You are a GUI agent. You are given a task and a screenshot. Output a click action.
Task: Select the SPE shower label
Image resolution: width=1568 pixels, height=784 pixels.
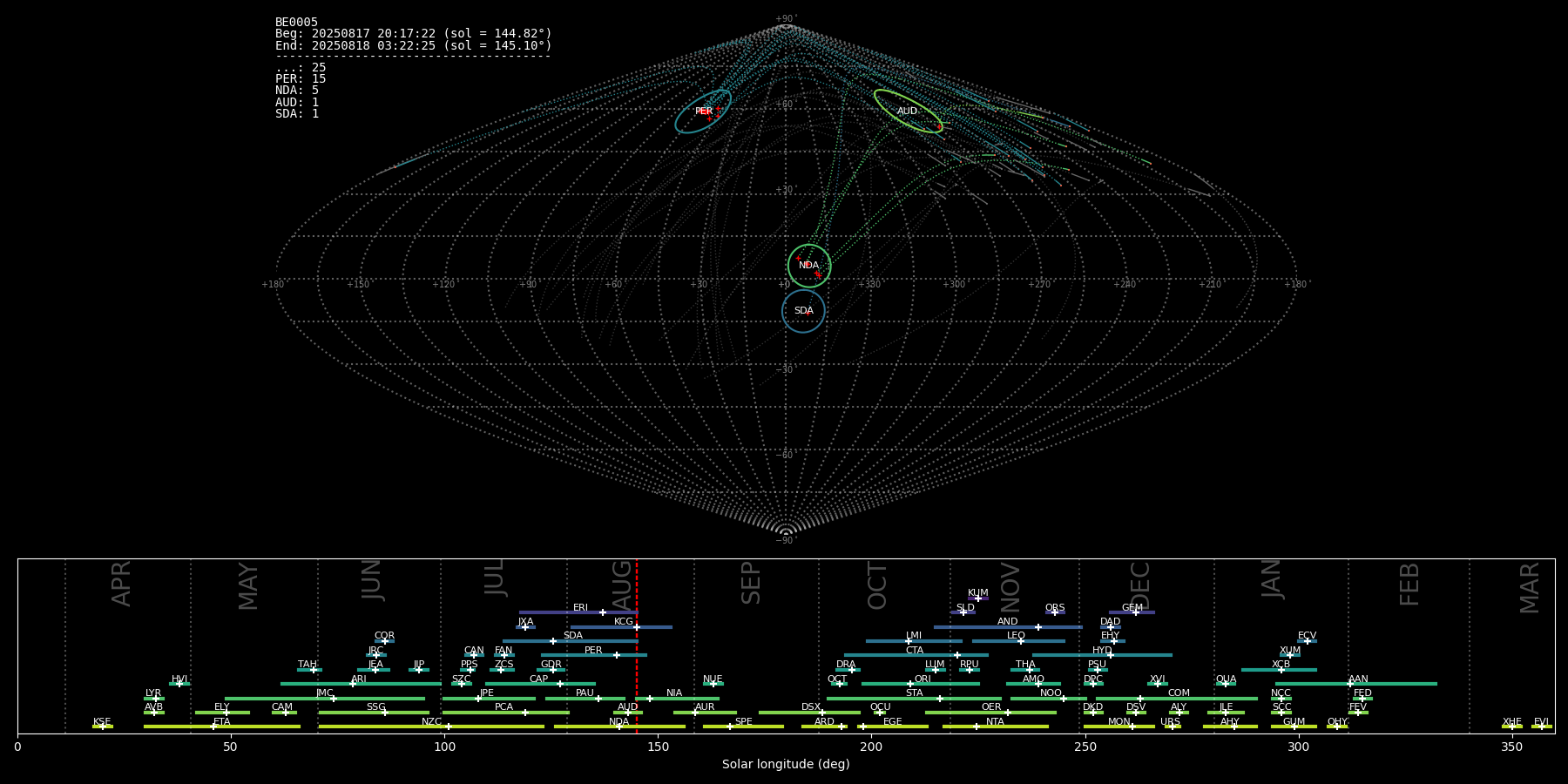743,722
